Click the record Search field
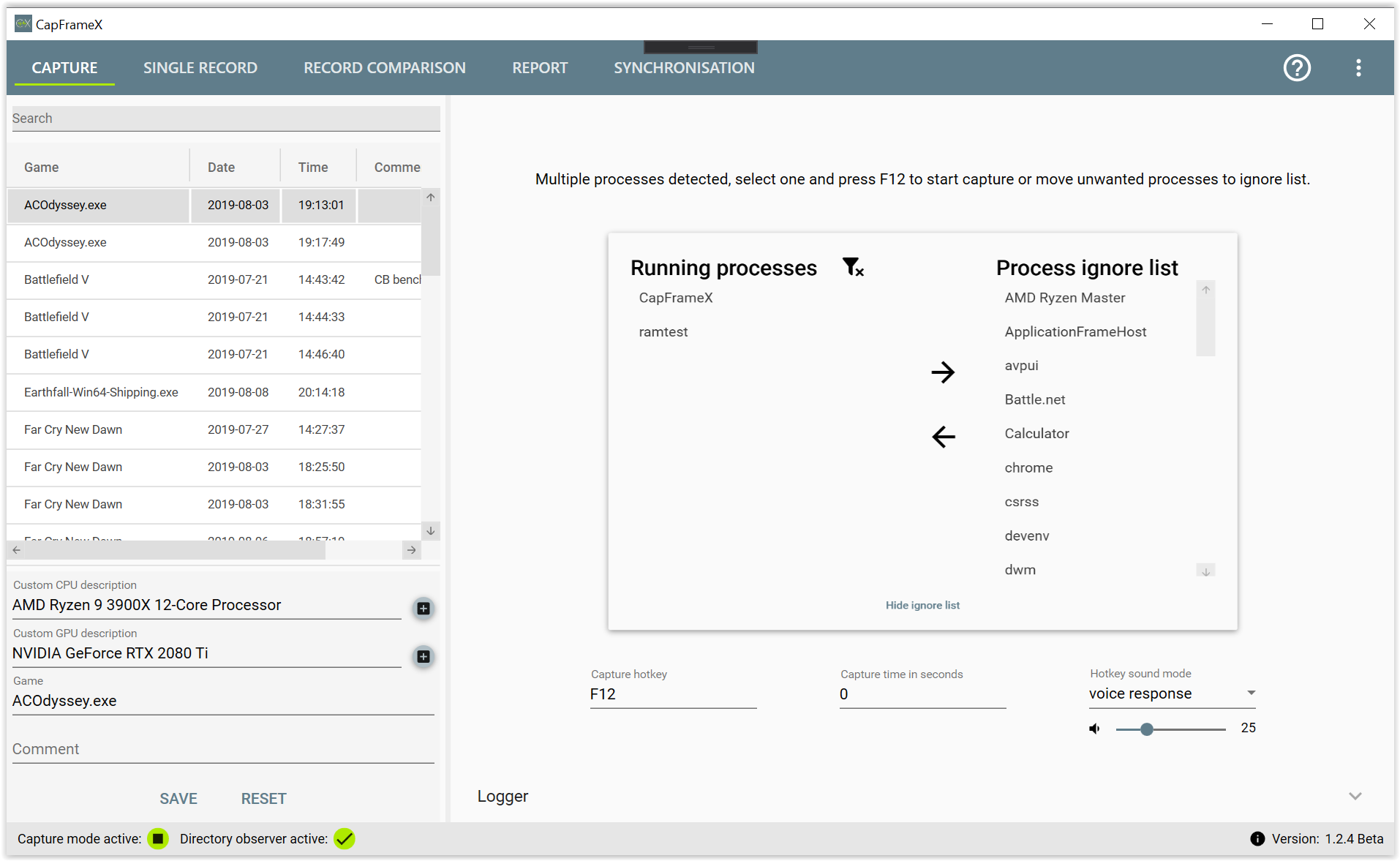The height and width of the screenshot is (861, 1400). point(226,119)
